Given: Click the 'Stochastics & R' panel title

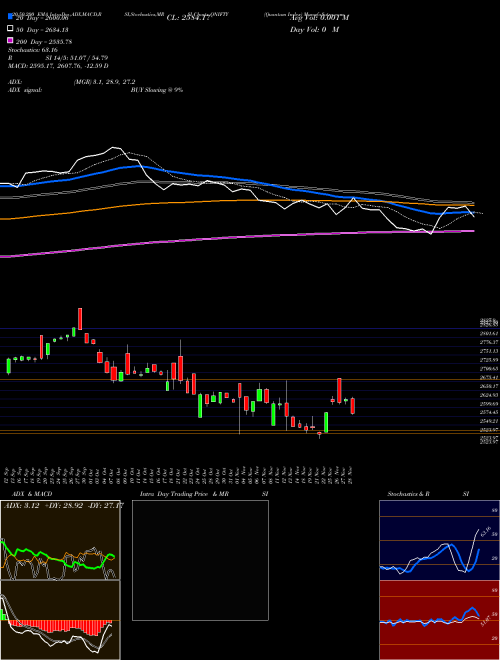Looking at the screenshot, I should coord(409,494).
